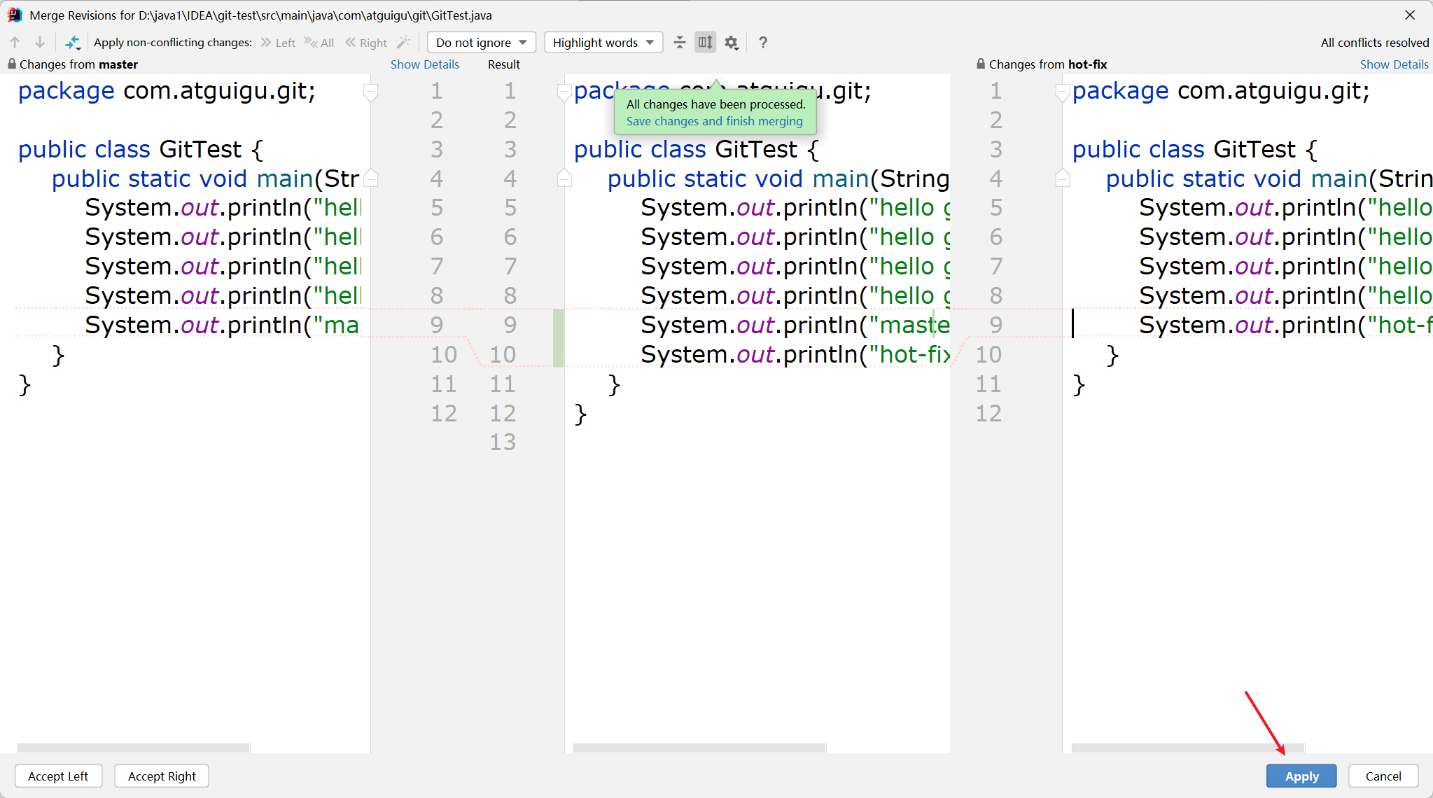Show Details for master changes
Screen dimensions: 1433x798
[x=425, y=64]
